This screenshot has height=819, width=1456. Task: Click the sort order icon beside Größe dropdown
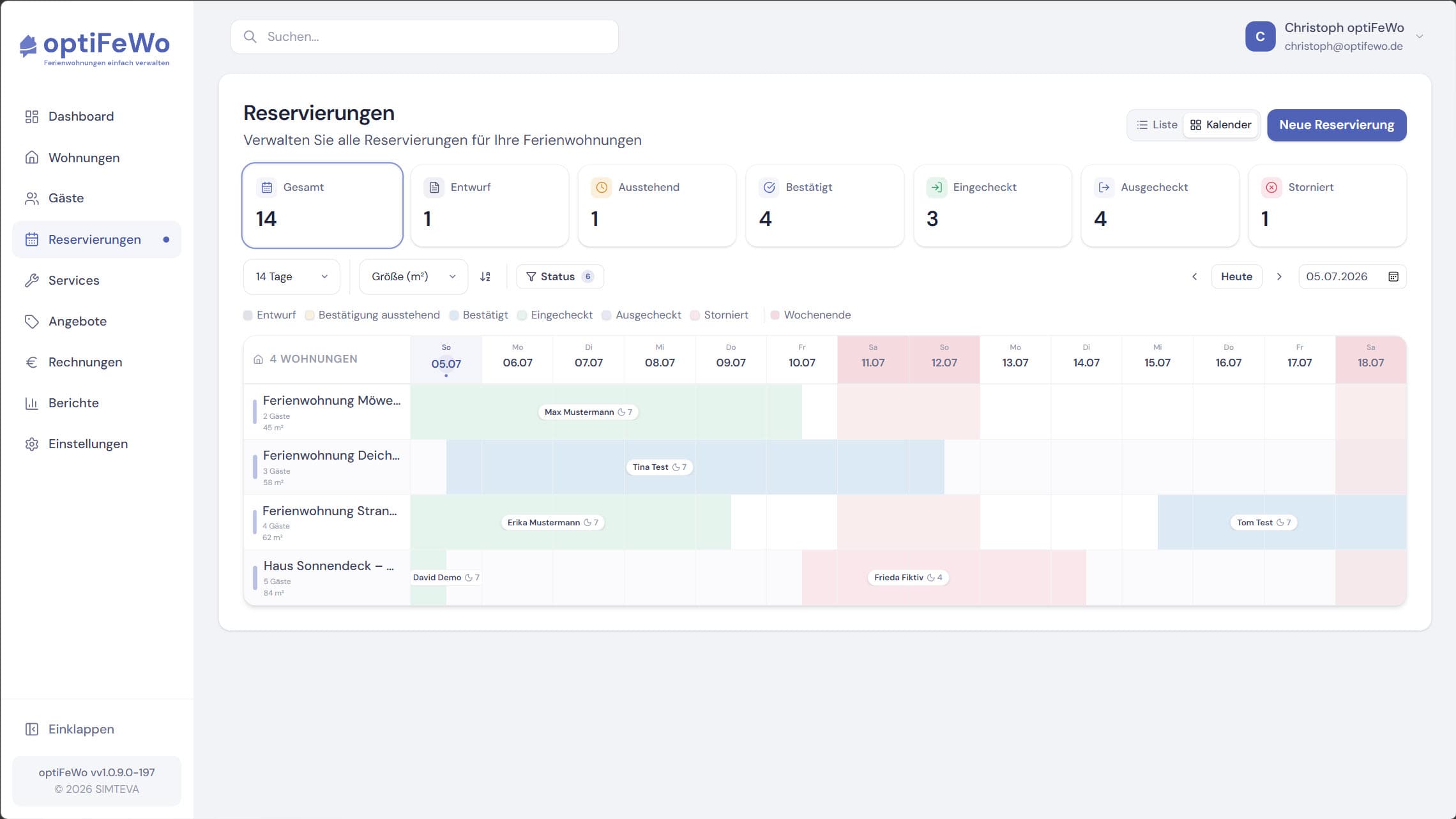(x=485, y=276)
